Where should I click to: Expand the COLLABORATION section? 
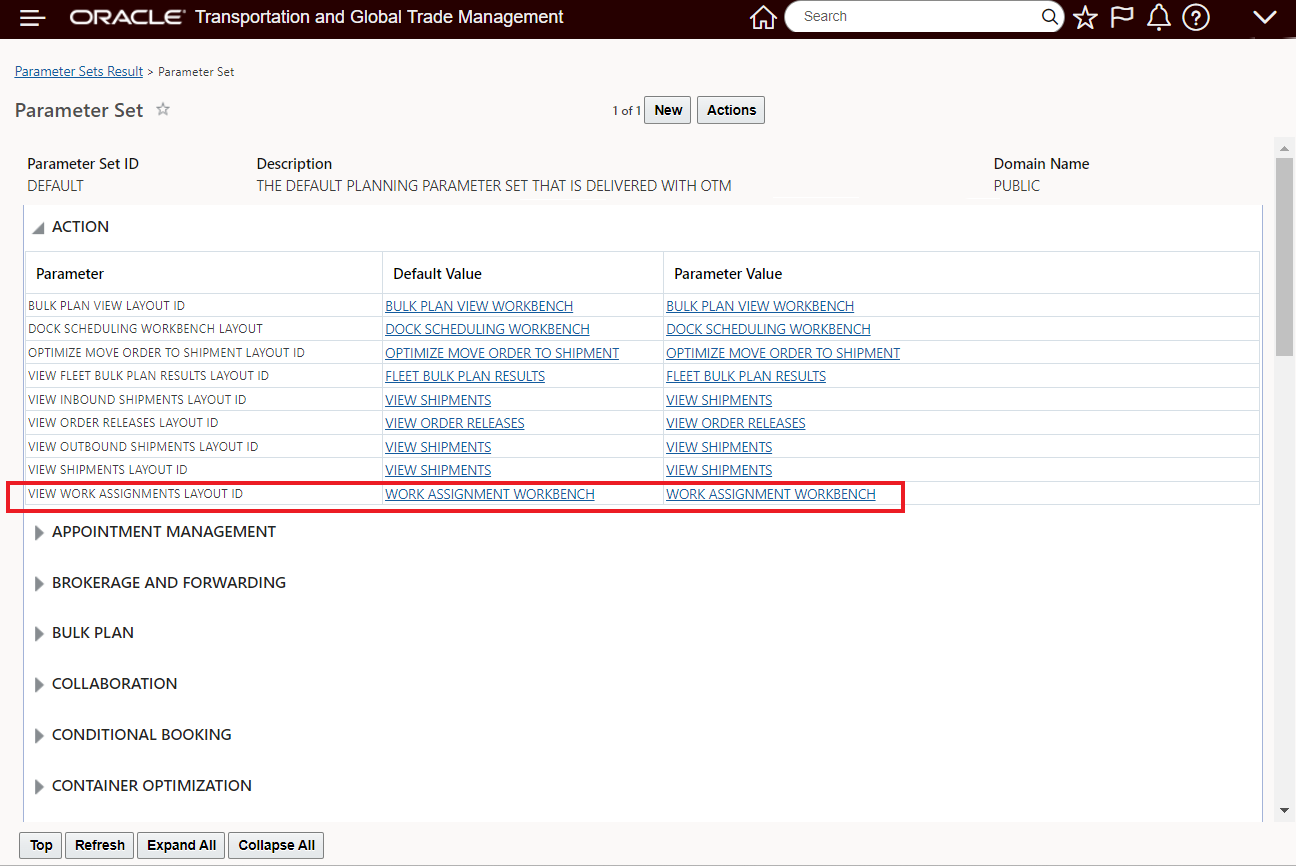[40, 685]
